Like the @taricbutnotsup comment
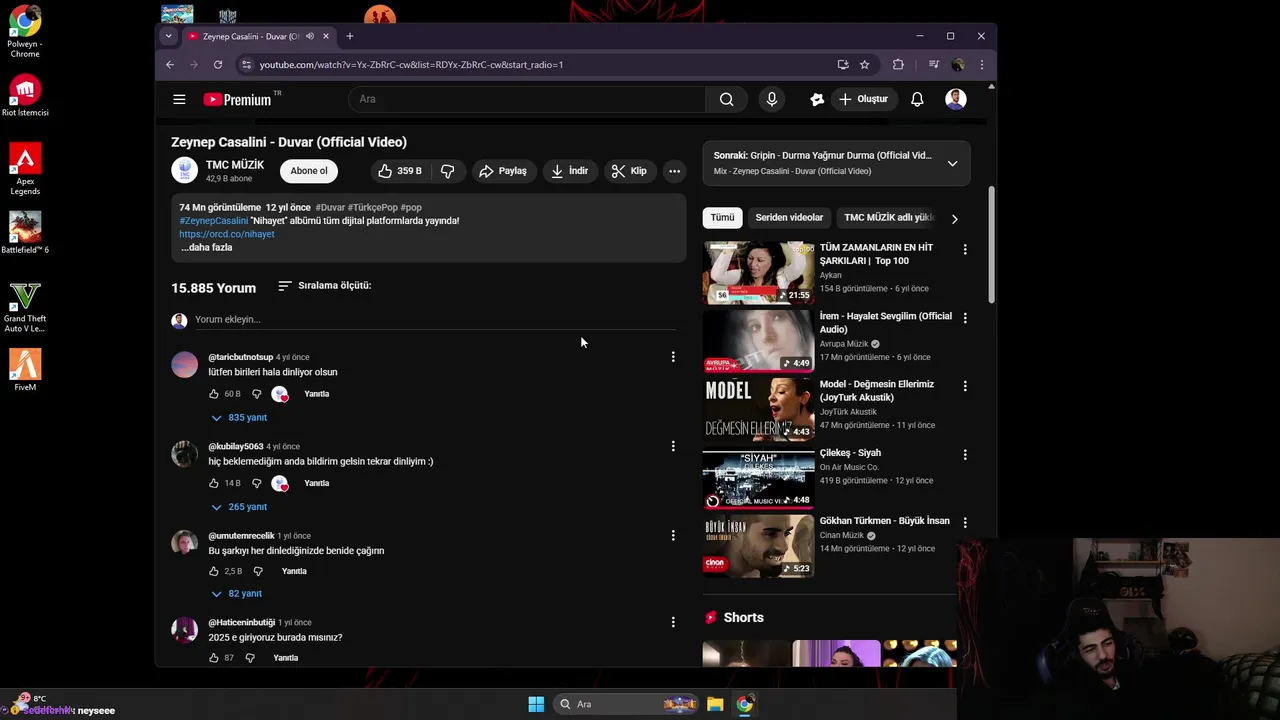The image size is (1280, 720). point(214,394)
